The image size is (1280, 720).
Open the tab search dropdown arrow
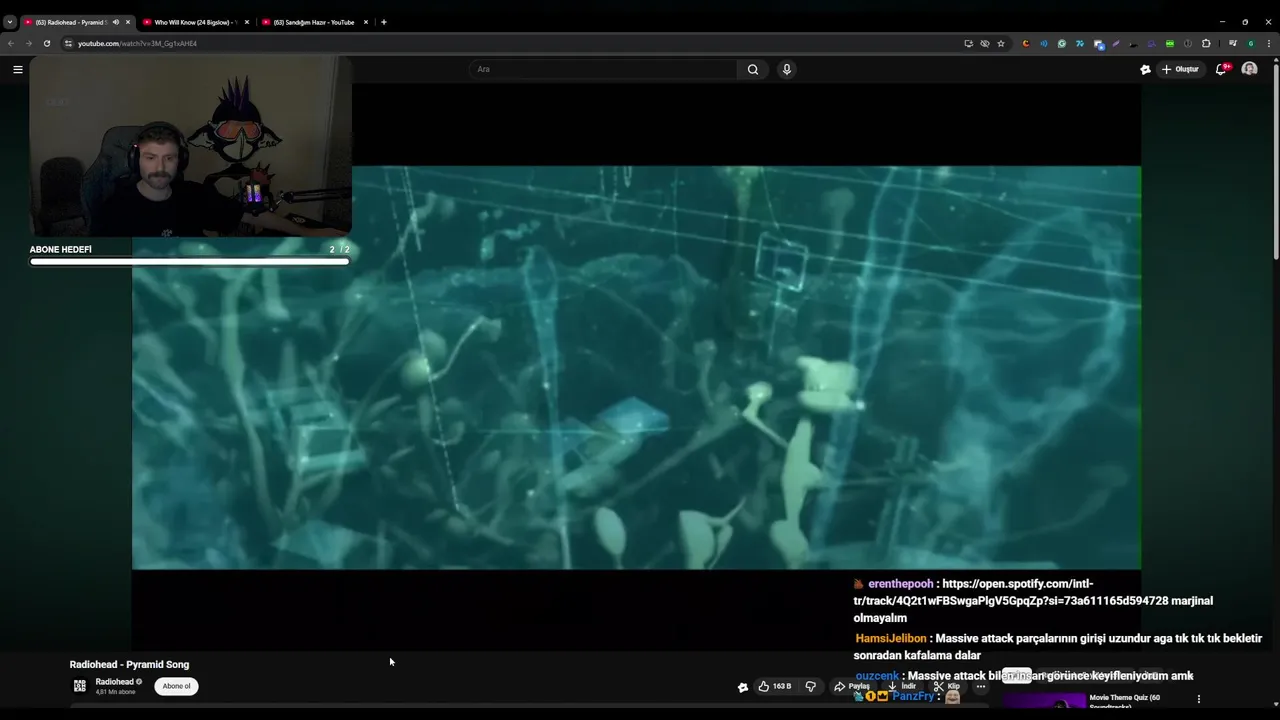(10, 22)
